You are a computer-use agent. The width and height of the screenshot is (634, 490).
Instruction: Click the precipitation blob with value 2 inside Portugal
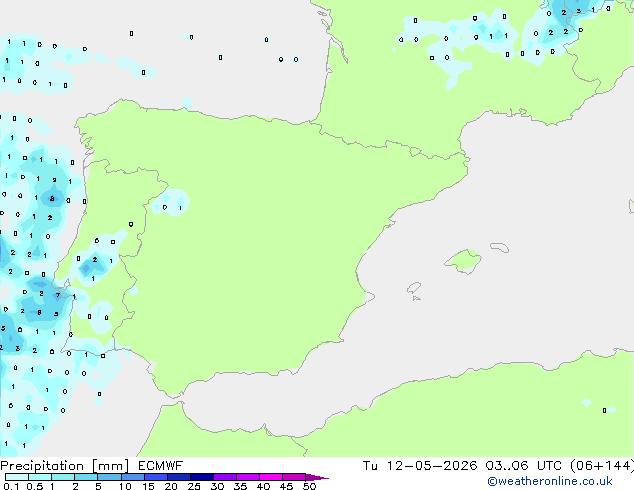coord(92,265)
